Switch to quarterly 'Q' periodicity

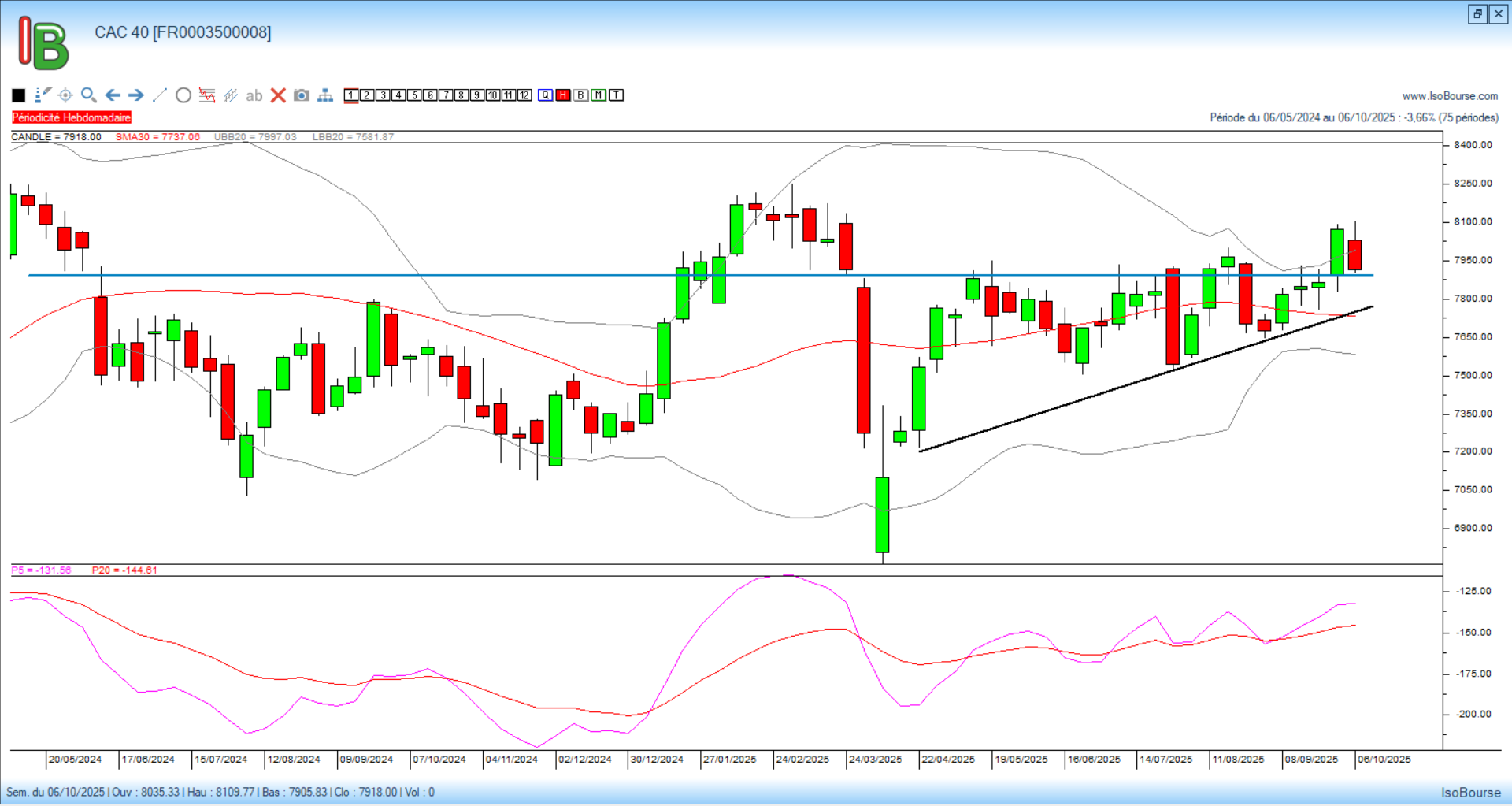545,95
